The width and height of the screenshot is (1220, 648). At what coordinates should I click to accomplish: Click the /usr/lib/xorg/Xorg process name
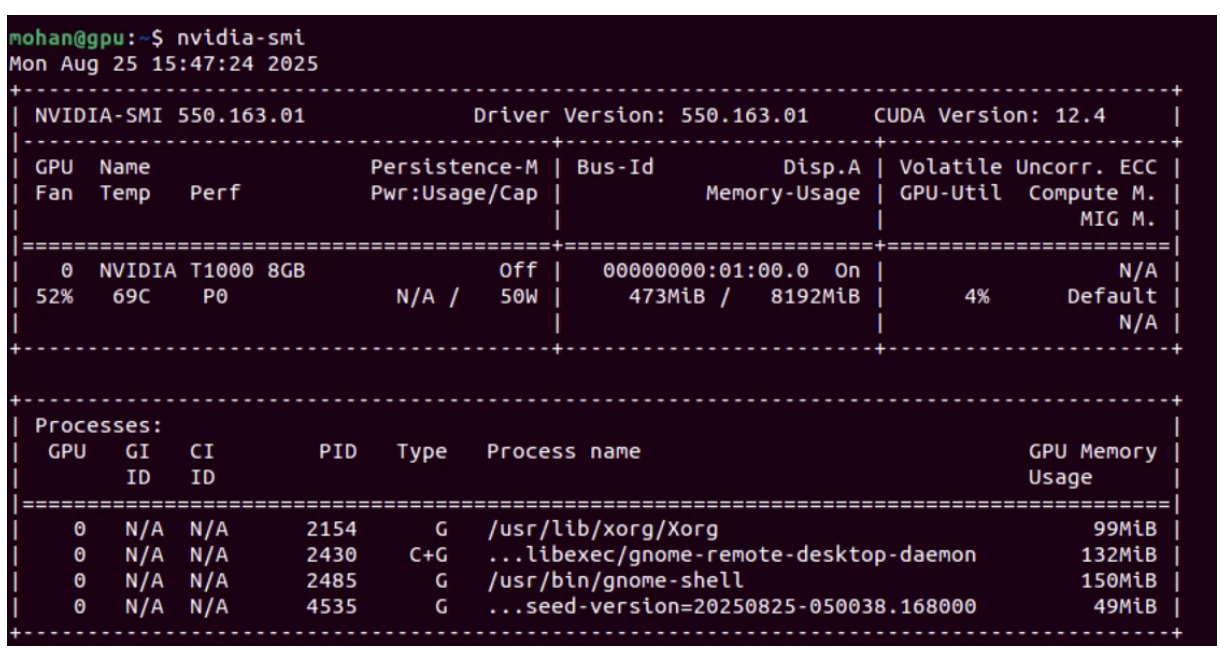[602, 528]
